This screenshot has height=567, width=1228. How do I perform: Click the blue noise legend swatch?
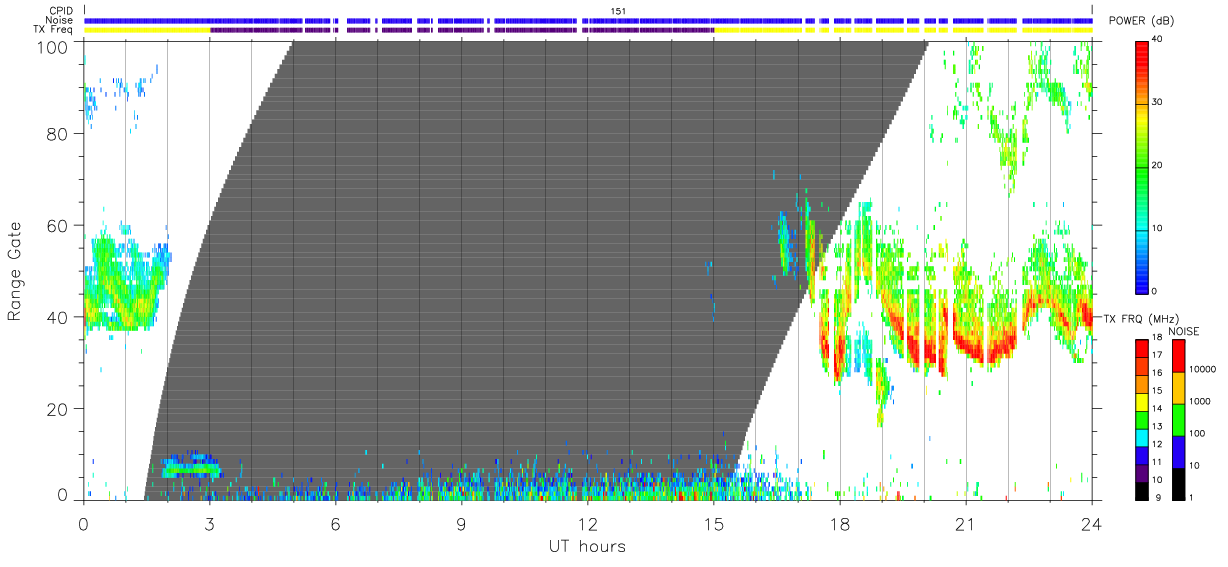[1178, 452]
